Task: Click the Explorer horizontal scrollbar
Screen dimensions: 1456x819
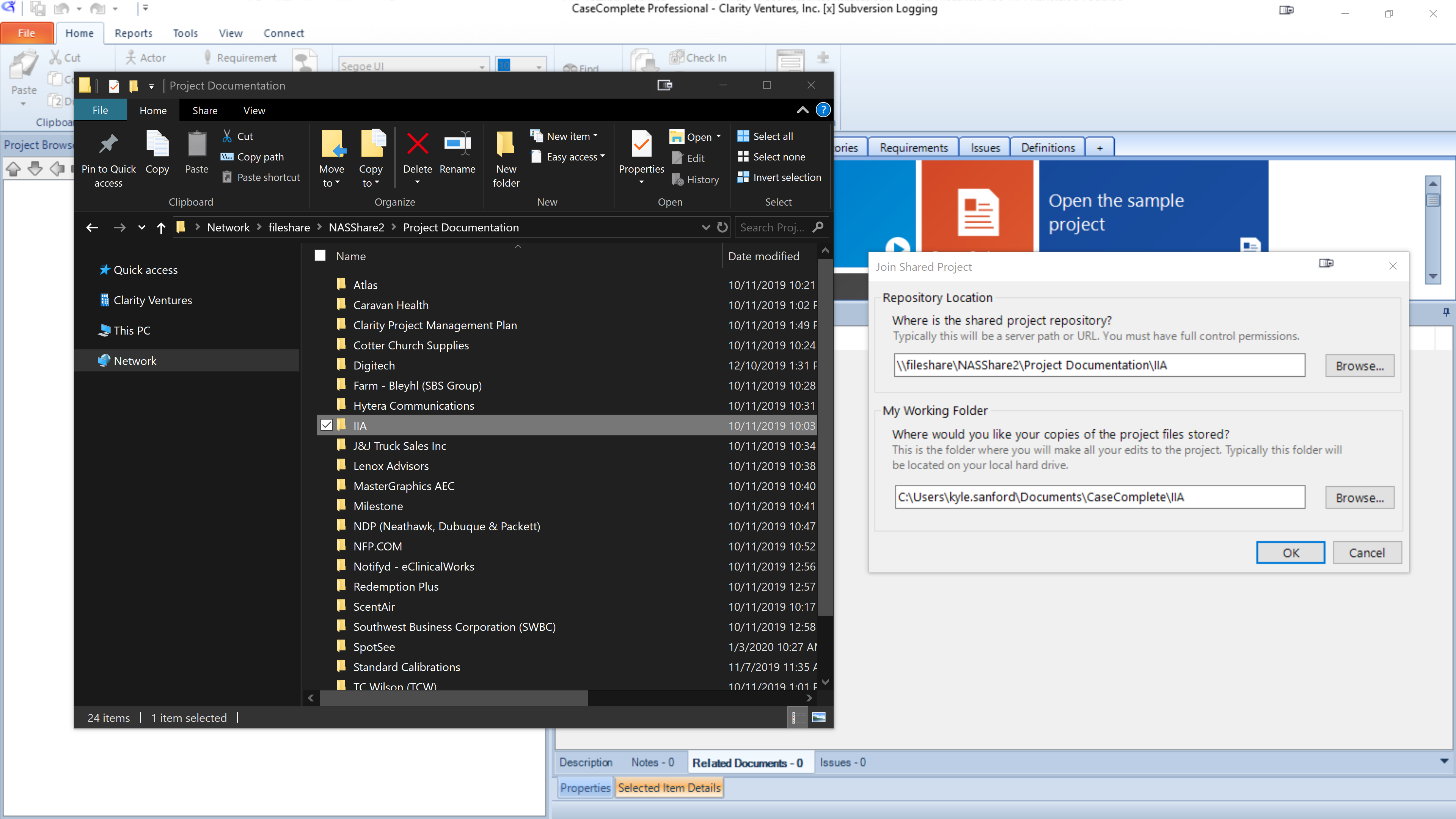Action: coord(453,698)
